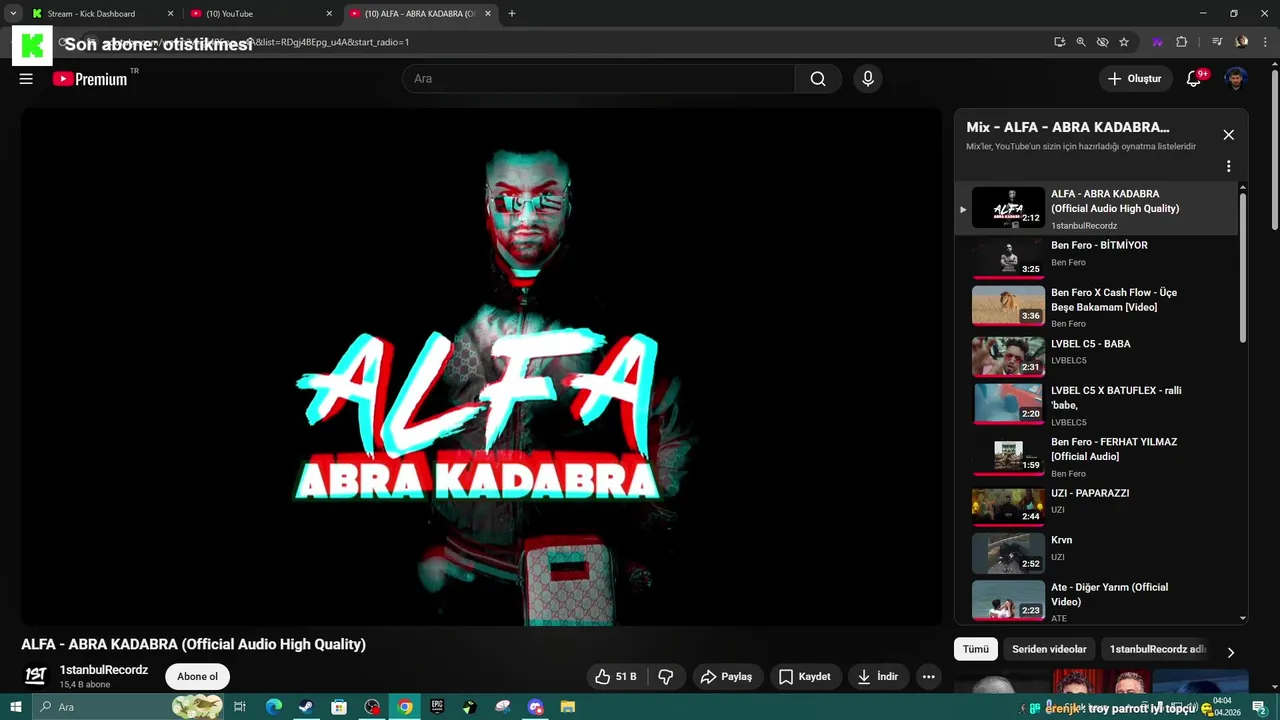Click the Windows taskbar search box
The image size is (1280, 720).
(x=128, y=707)
